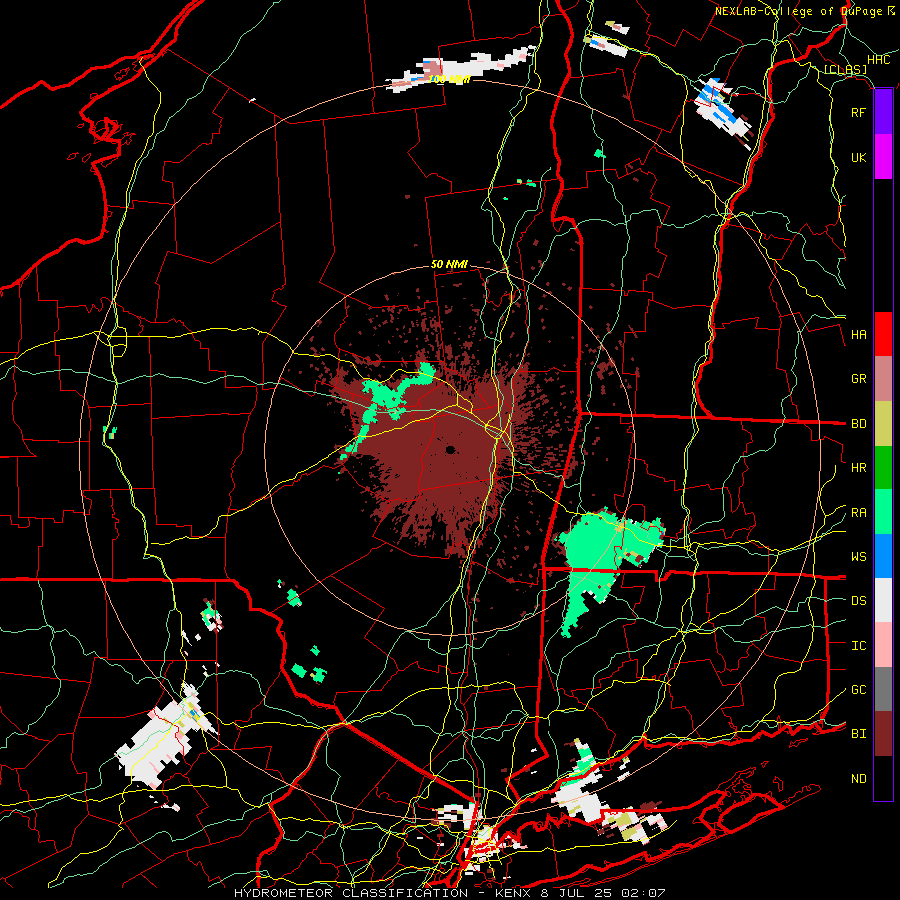Click the BI legend label

point(858,734)
